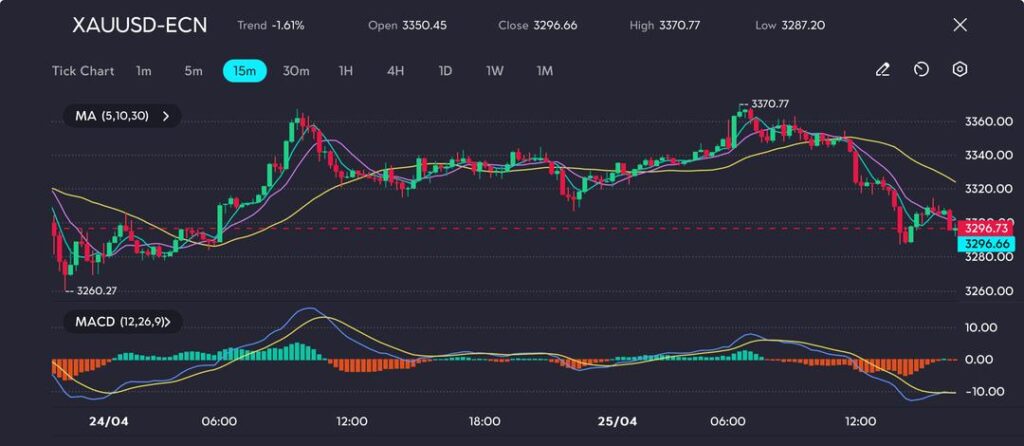Image resolution: width=1024 pixels, height=446 pixels.
Task: Select the active 15m timeframe
Action: pyautogui.click(x=244, y=71)
